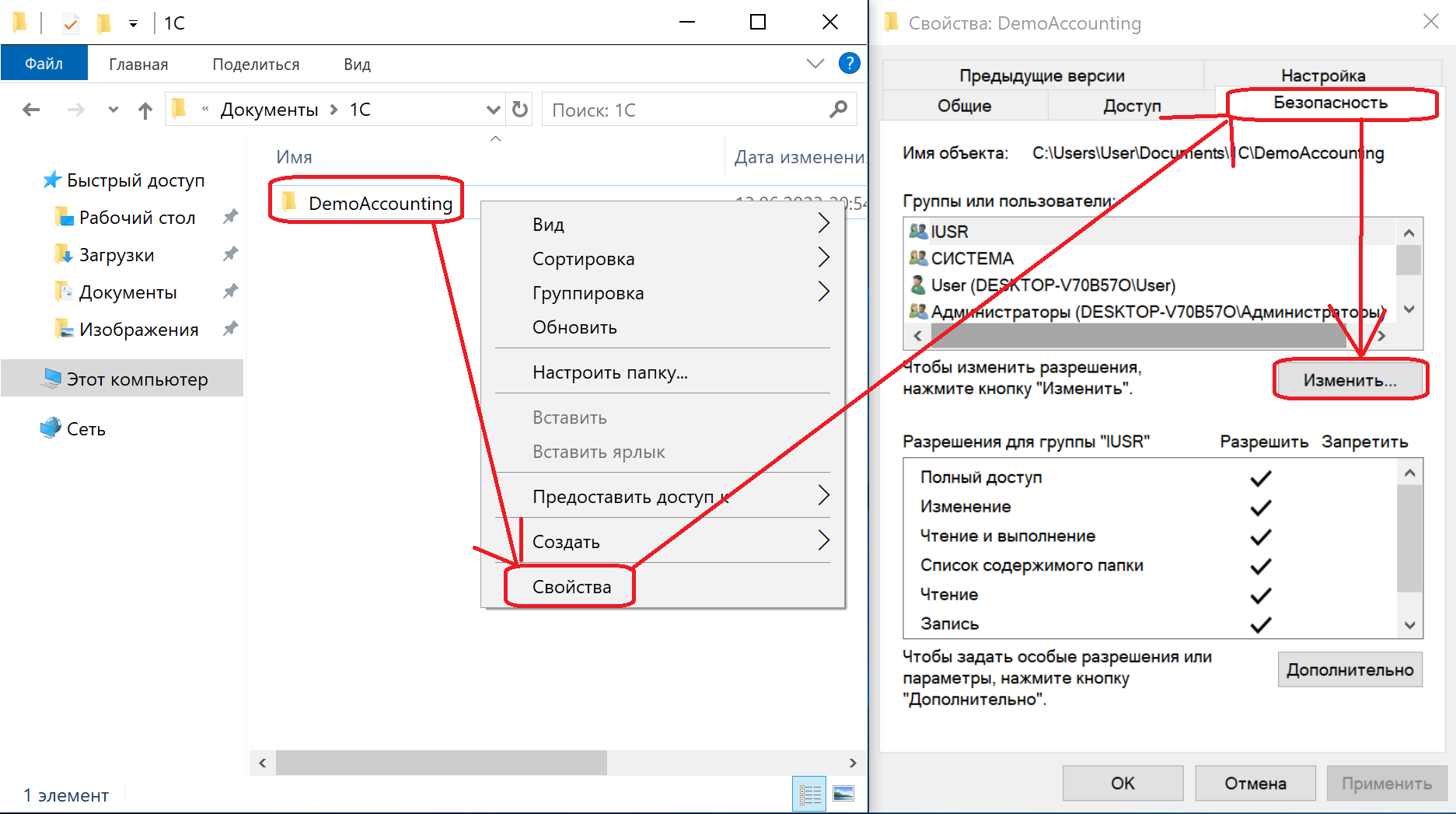
Task: Click permissions list scrollbar thumb
Action: [1409, 538]
